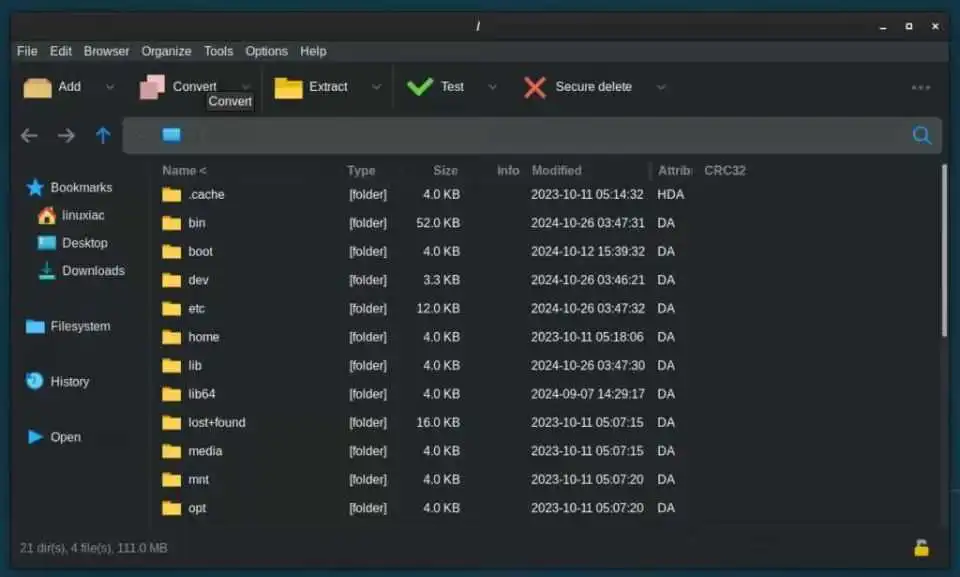Click the red Secure delete icon
Screen dimensions: 960x577
click(534, 88)
